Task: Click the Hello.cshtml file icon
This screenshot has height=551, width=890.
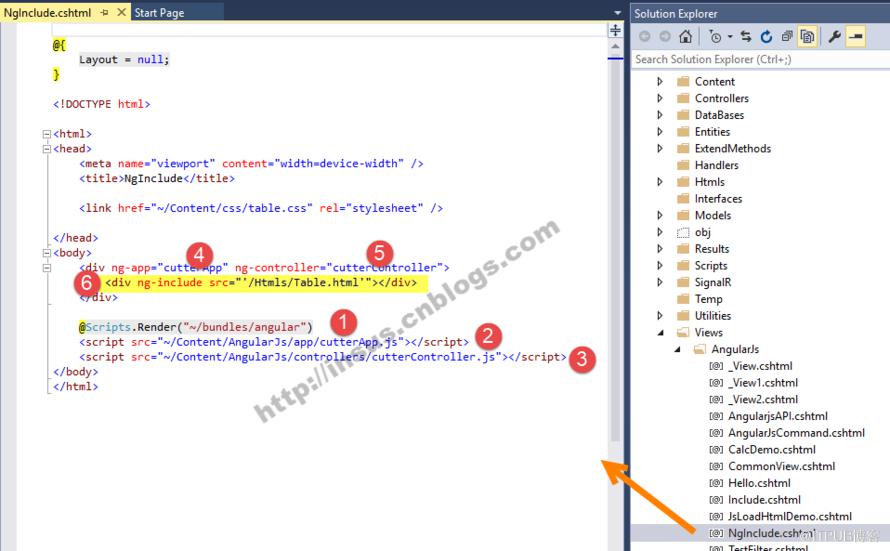Action: pos(716,483)
